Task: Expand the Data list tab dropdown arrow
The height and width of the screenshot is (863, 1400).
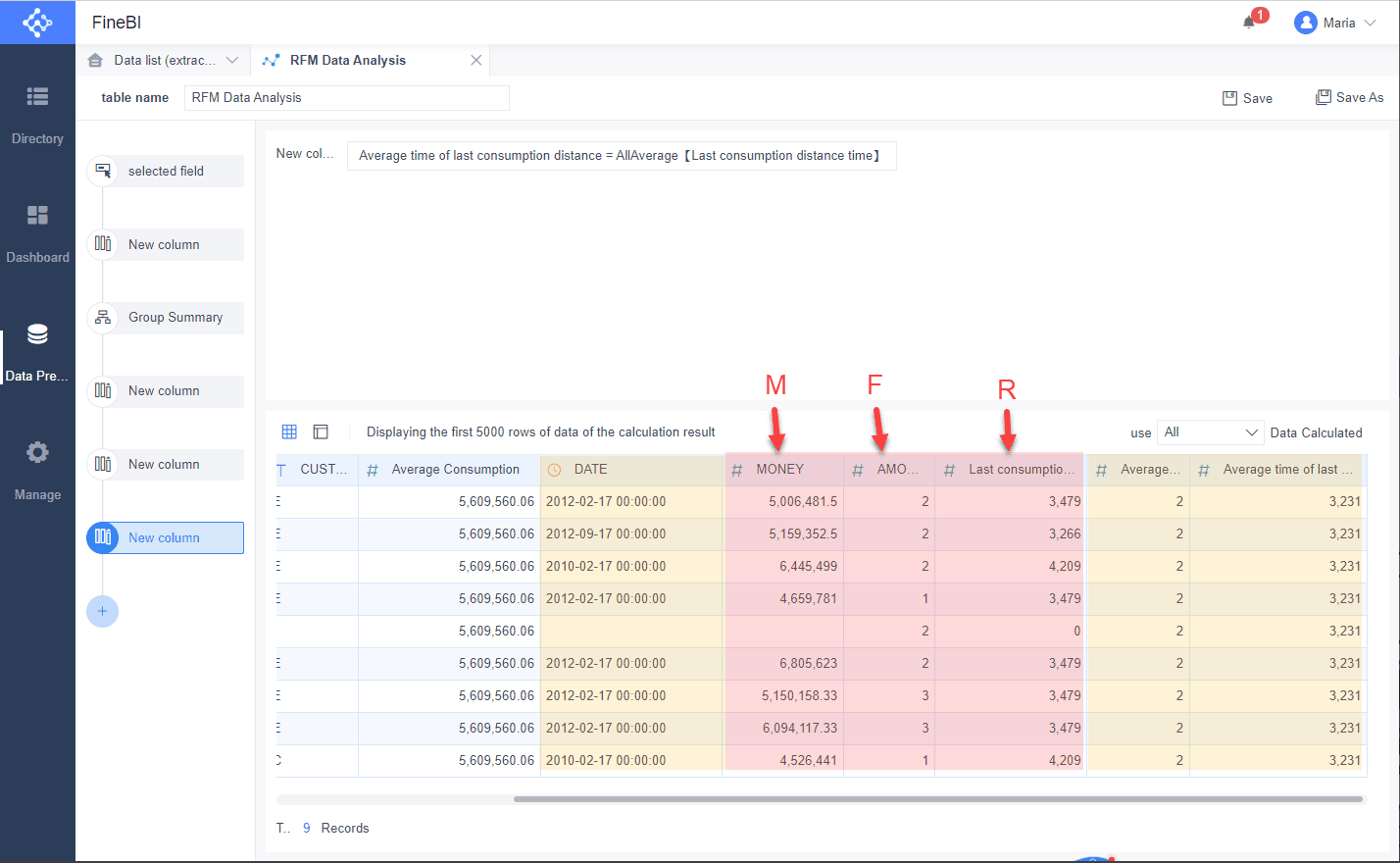Action: click(232, 60)
